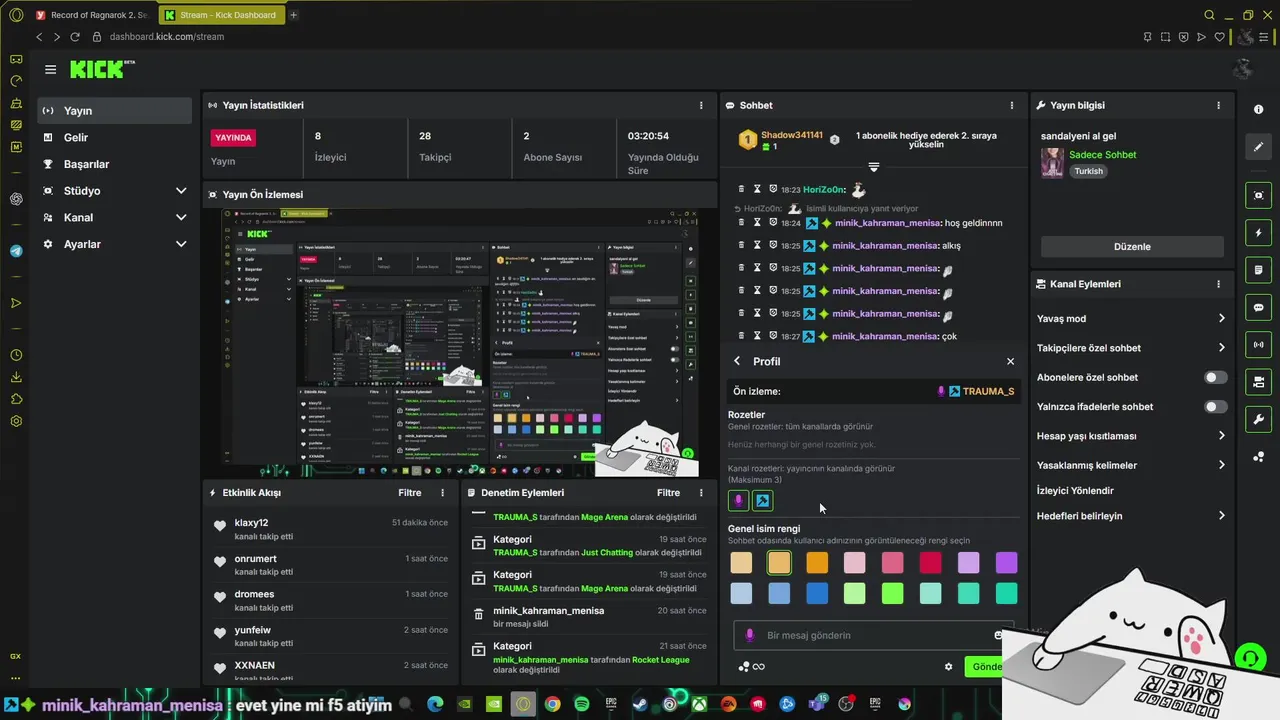1280x720 pixels.
Task: Click the document note icon in right sidebar
Action: point(1258,270)
